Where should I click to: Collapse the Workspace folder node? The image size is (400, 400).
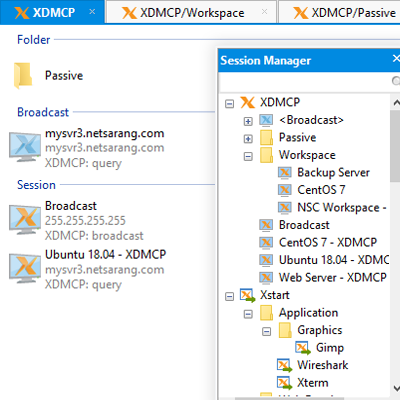(248, 156)
